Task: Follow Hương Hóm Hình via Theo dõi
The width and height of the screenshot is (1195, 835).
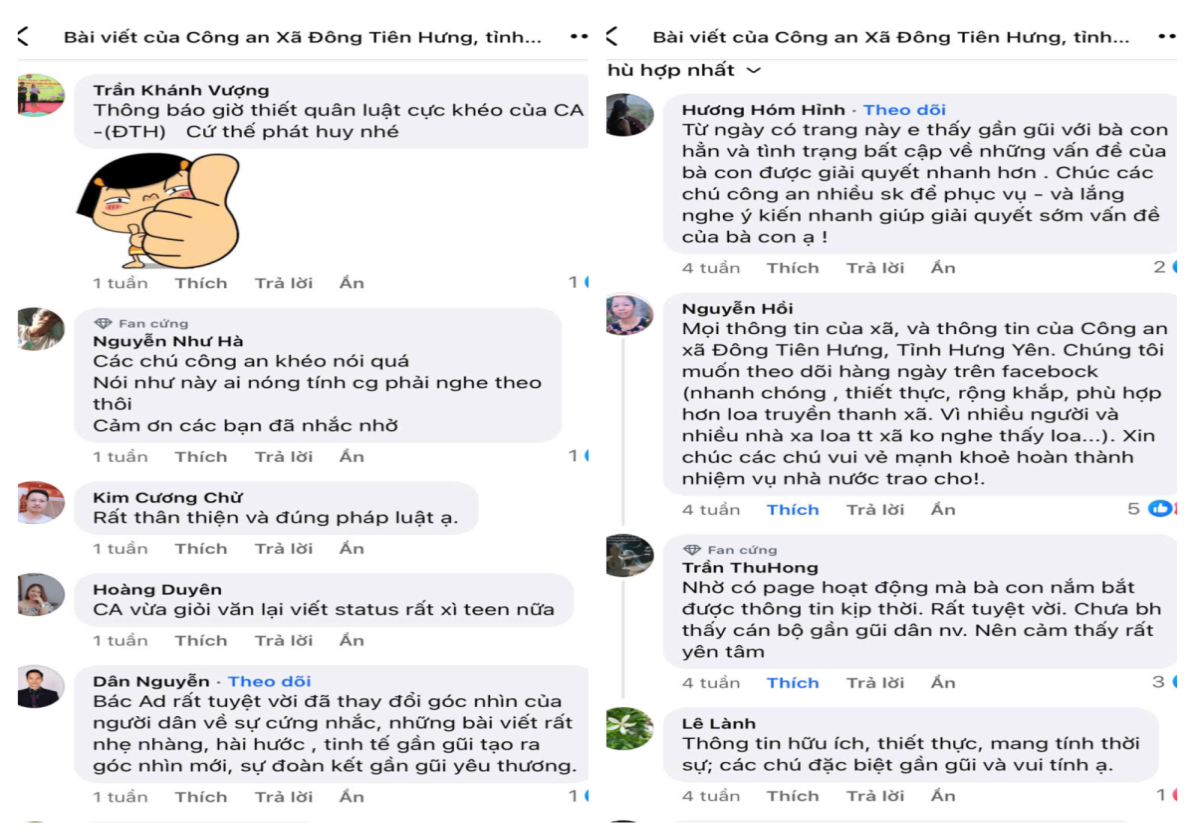Action: point(904,110)
